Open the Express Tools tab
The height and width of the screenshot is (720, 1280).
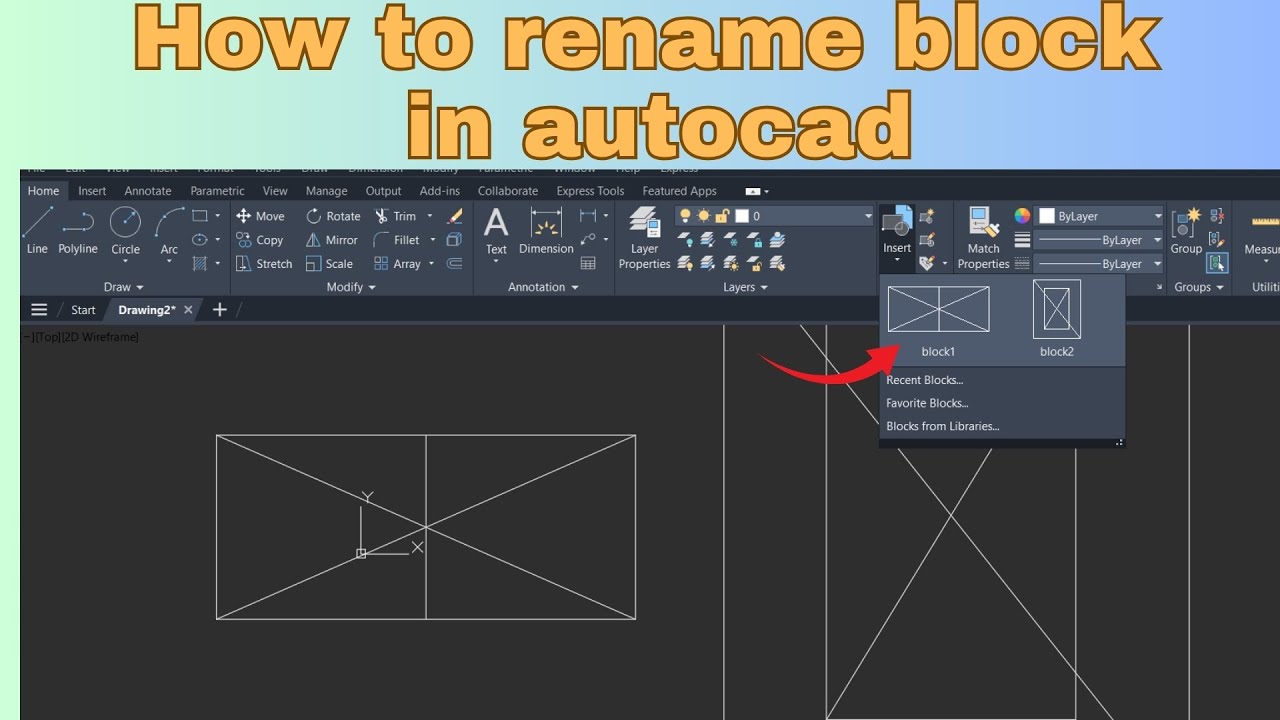click(590, 191)
